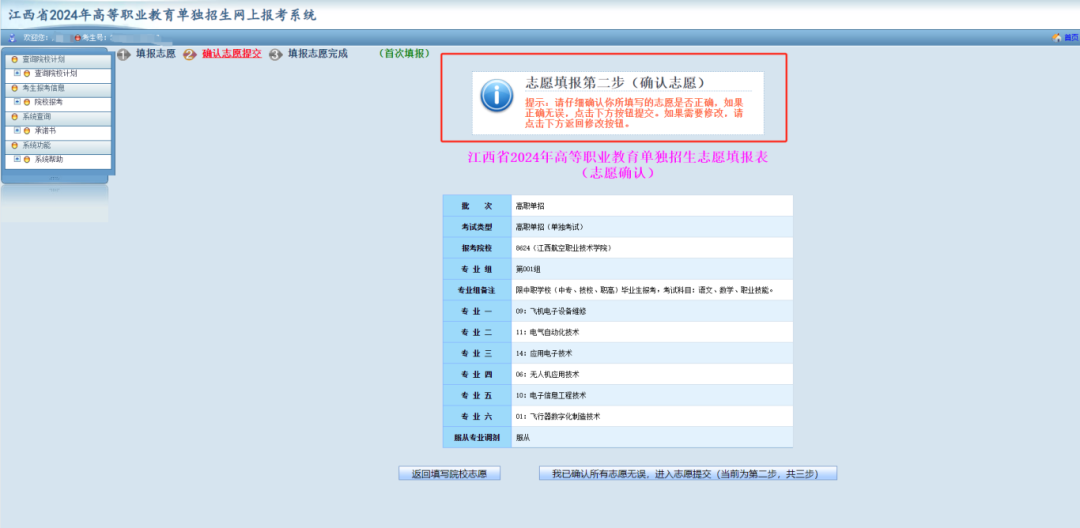Click the orange icon next to 院校报考
Screen dimensions: 1080x528
[27, 102]
